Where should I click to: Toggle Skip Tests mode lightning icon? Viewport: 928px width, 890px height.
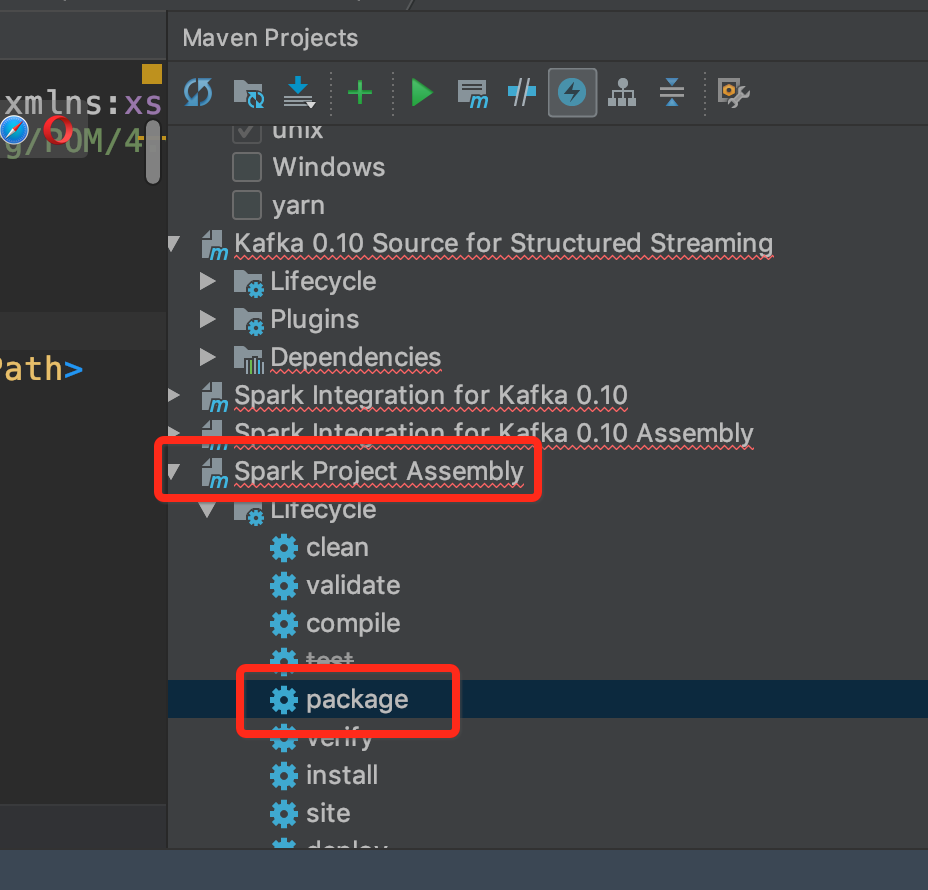(x=572, y=92)
